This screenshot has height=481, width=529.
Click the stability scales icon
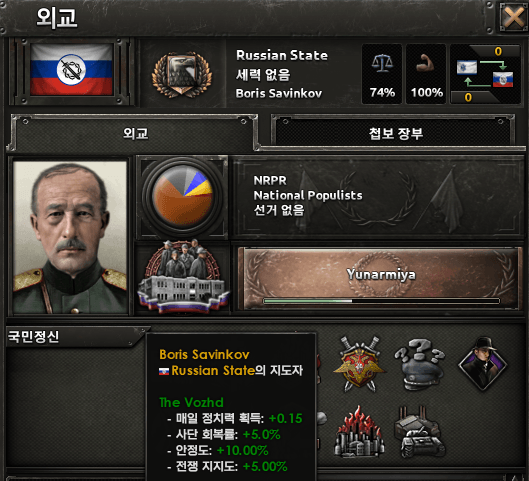(382, 63)
